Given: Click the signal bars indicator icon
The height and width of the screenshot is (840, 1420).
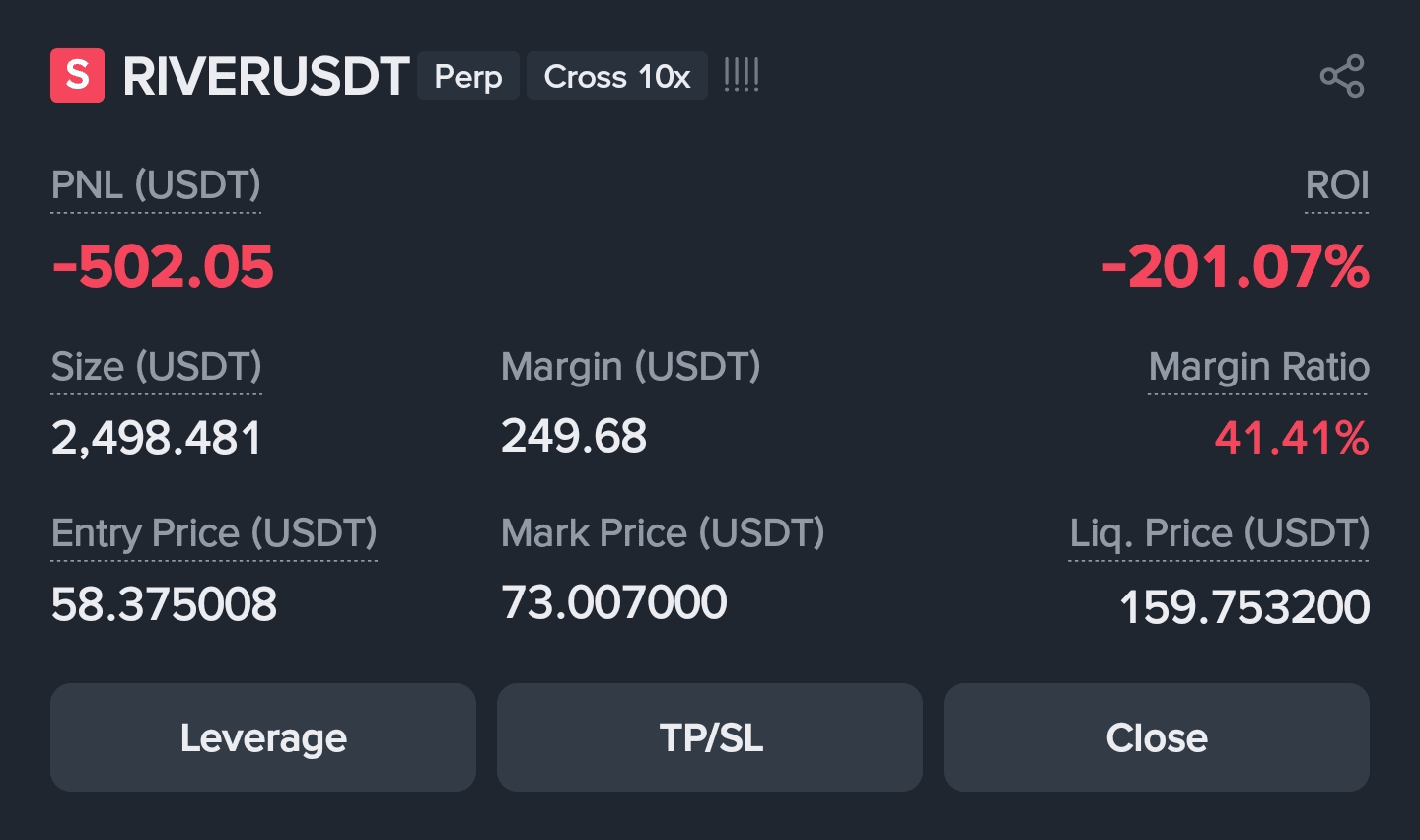Looking at the screenshot, I should 742,76.
